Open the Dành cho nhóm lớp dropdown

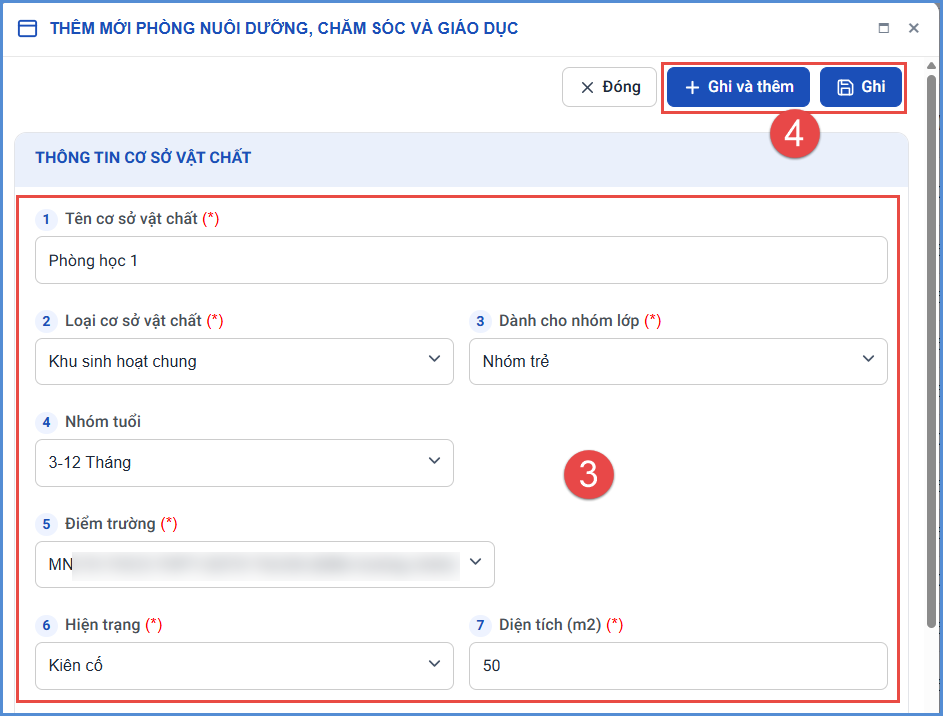tap(678, 361)
